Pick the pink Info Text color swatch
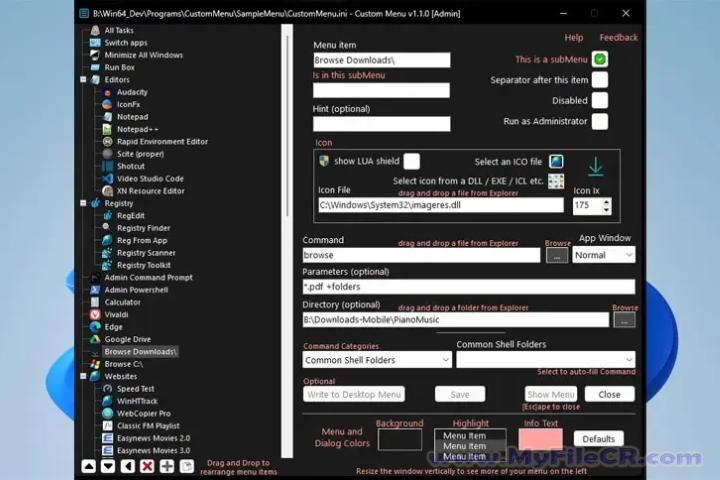The image size is (720, 480). [x=540, y=439]
